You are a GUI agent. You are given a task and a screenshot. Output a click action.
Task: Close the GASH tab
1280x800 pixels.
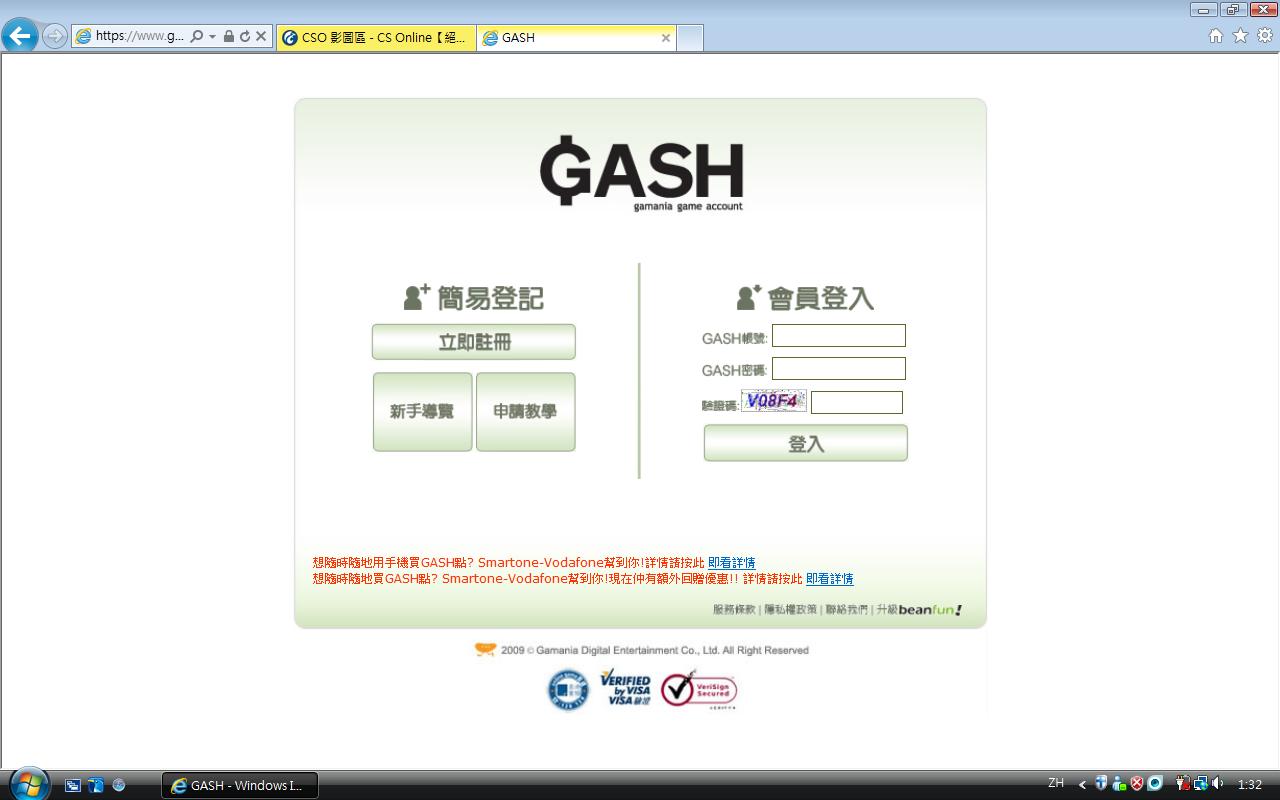(666, 38)
